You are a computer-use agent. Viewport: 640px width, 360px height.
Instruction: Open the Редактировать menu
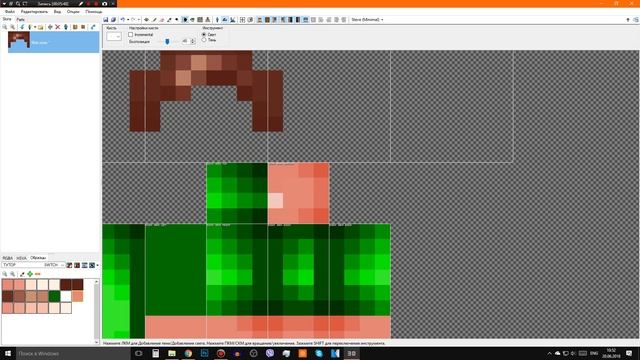coord(34,11)
